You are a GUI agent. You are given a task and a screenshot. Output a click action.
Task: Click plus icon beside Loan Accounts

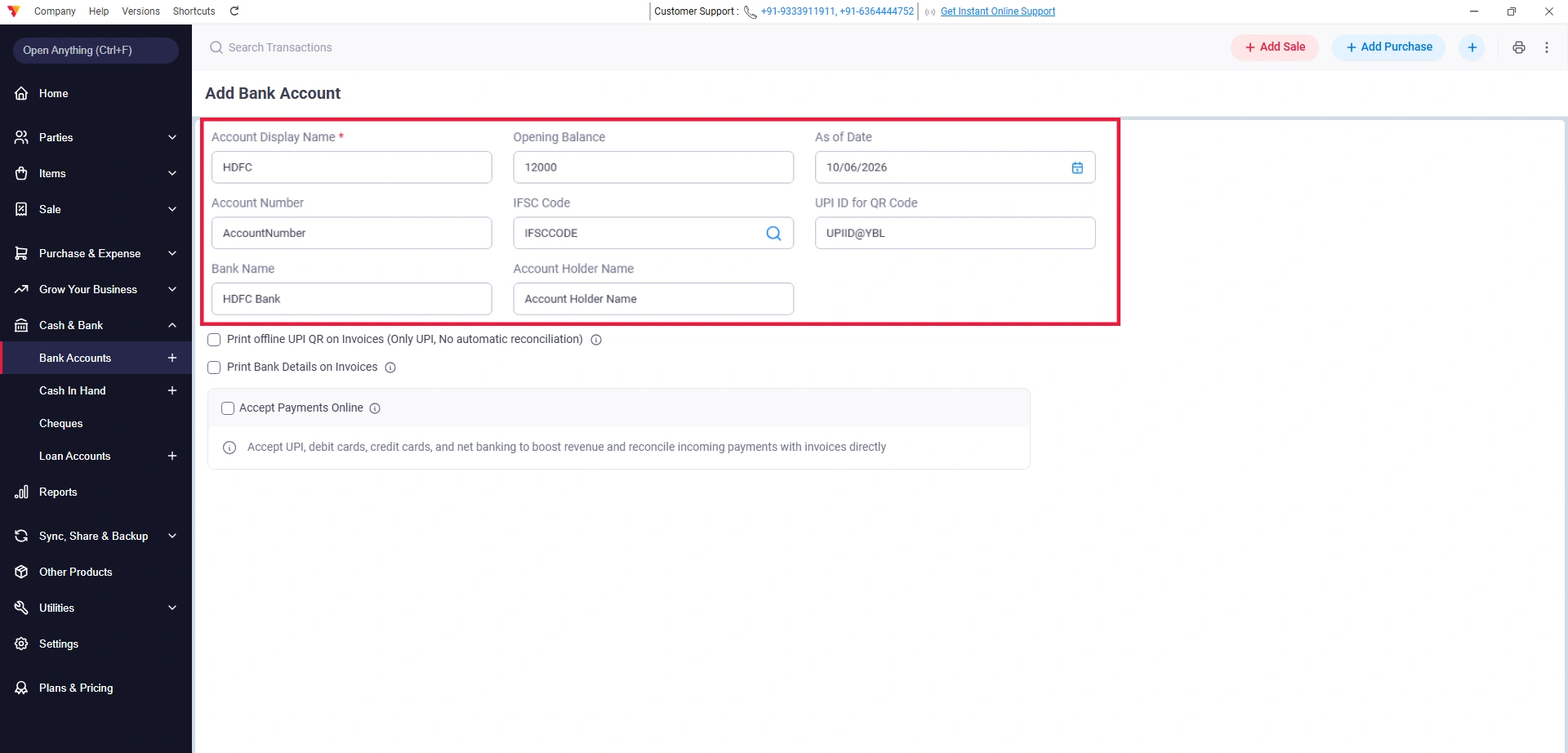[172, 456]
